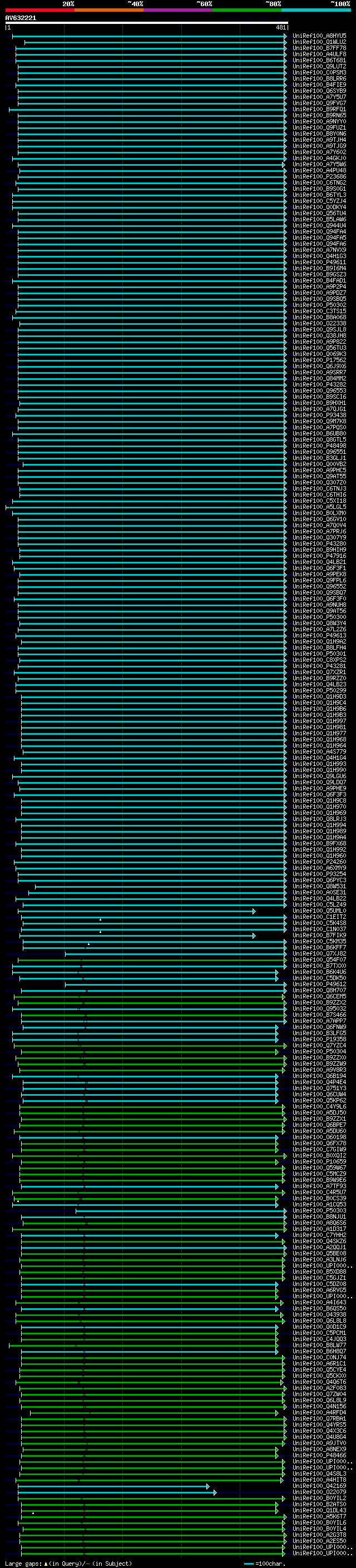Select the UniRef100_Q8W531 label
Viewport: 356px width, 1568px height.
(x=319, y=886)
